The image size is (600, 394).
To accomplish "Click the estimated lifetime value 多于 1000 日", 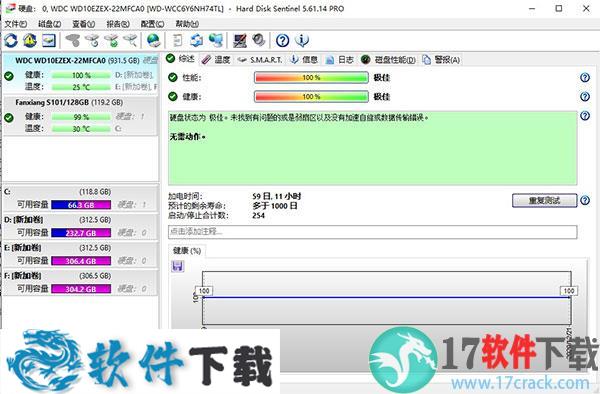I will (275, 206).
